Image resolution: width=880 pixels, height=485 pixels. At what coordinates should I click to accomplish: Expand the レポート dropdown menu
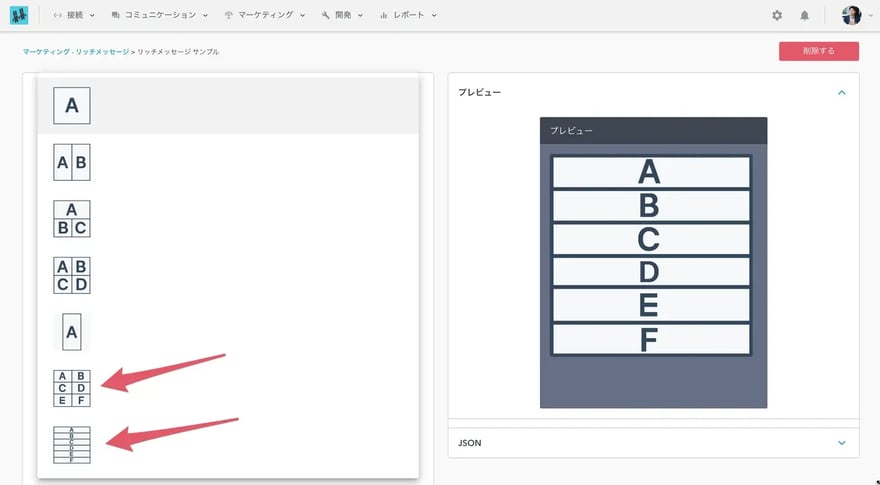tap(410, 16)
